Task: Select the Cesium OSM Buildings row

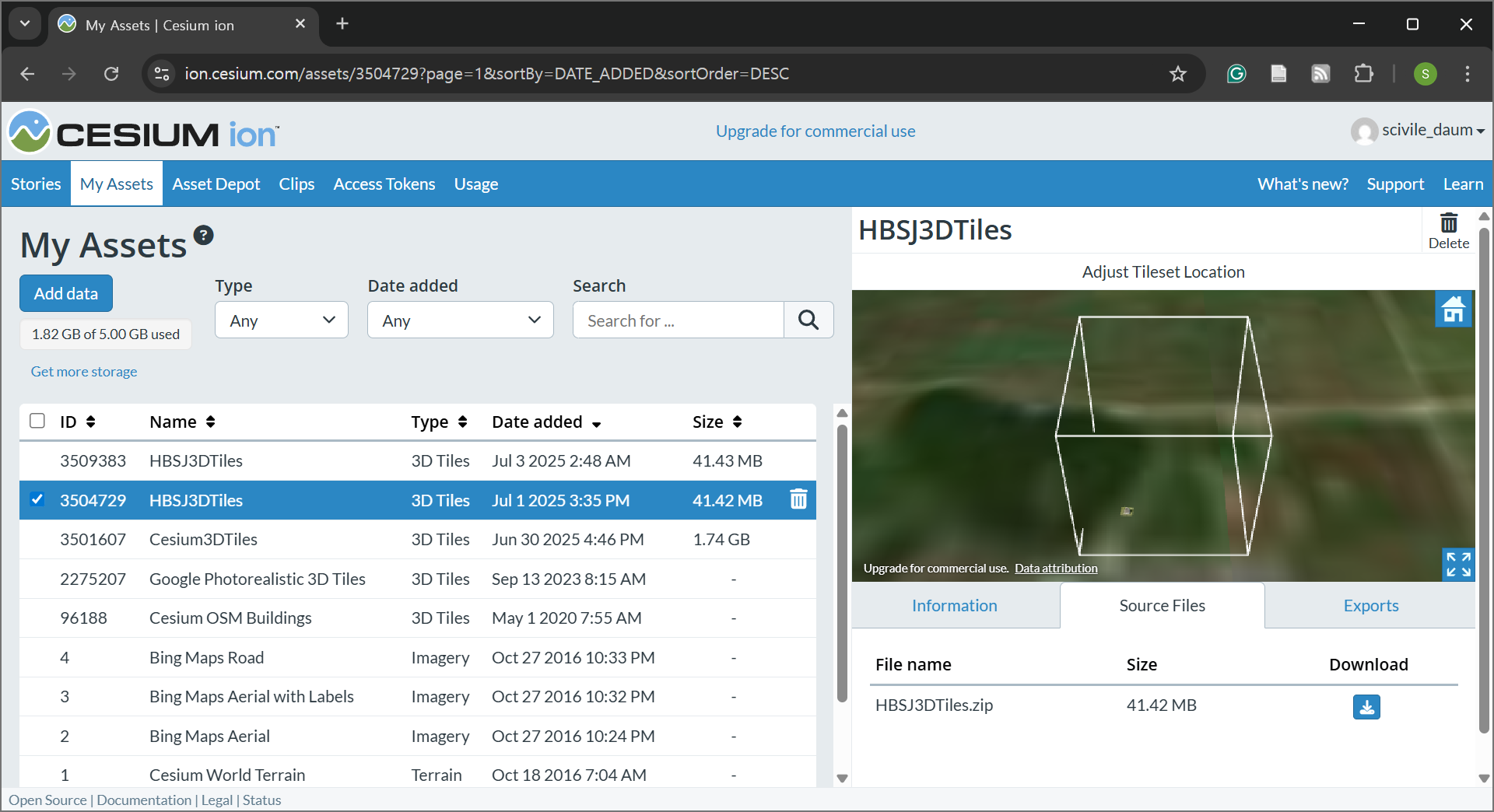Action: point(418,618)
